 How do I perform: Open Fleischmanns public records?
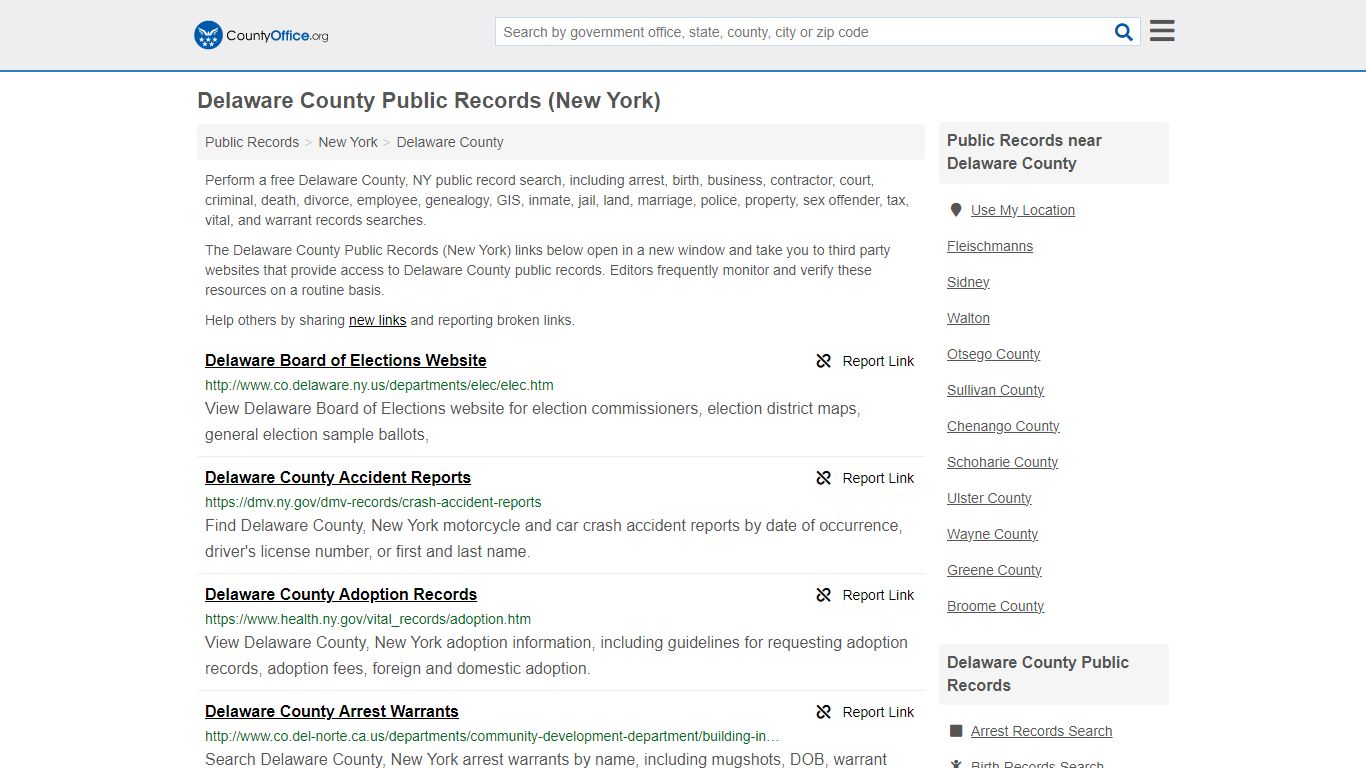(x=990, y=246)
